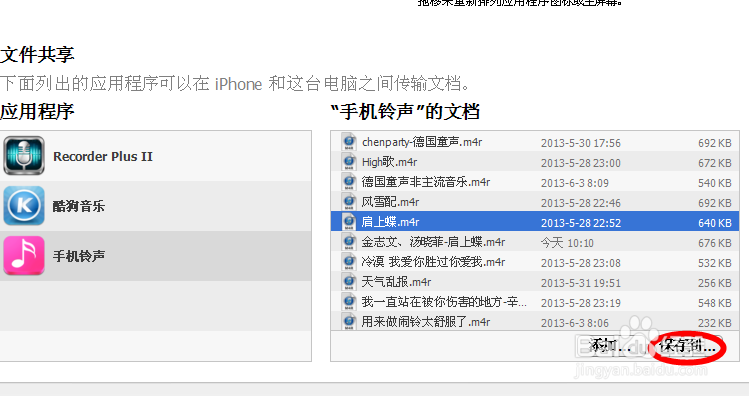Click the date 2013-5-28 22:46

point(580,203)
